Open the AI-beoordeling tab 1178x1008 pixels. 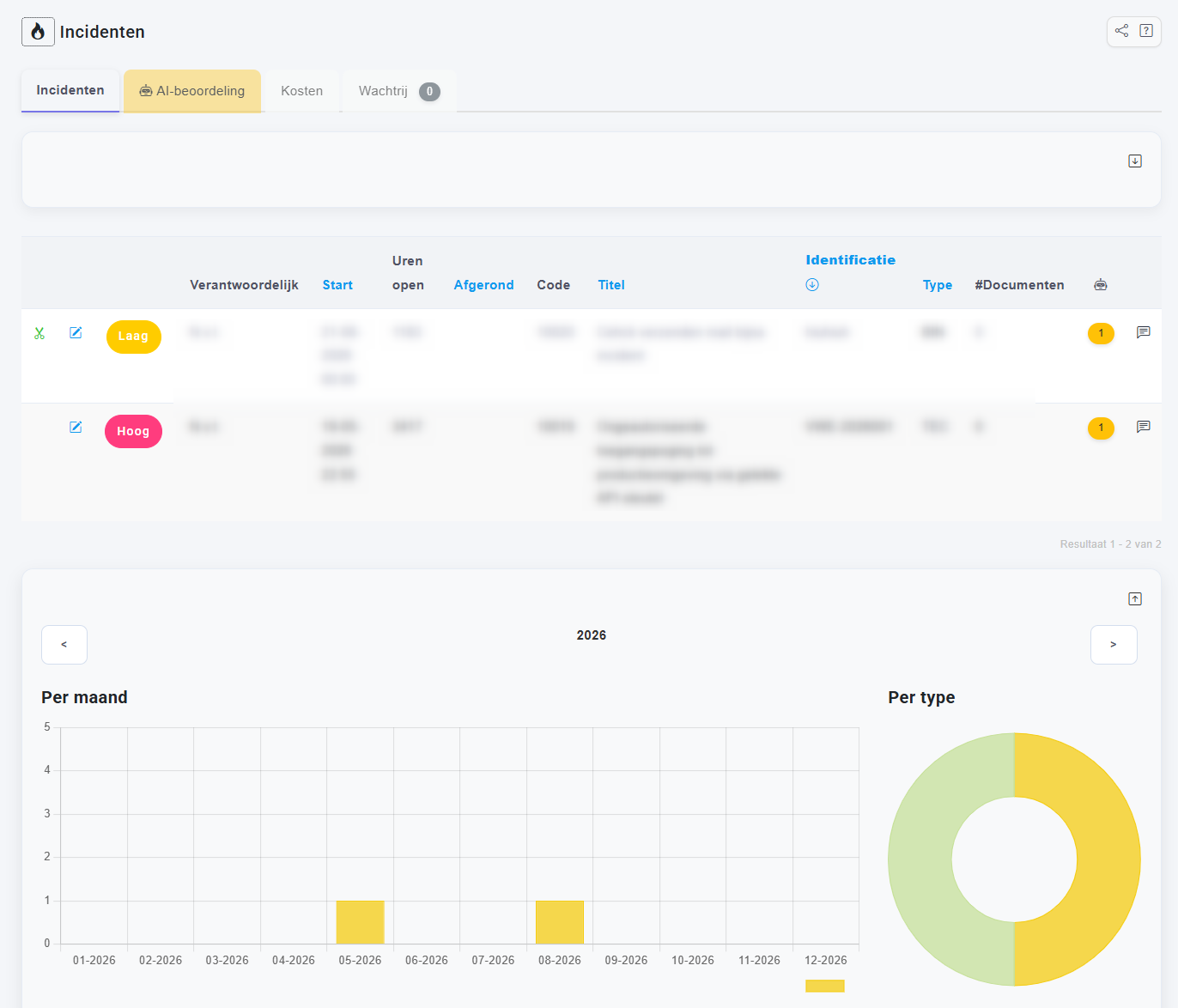pos(192,91)
